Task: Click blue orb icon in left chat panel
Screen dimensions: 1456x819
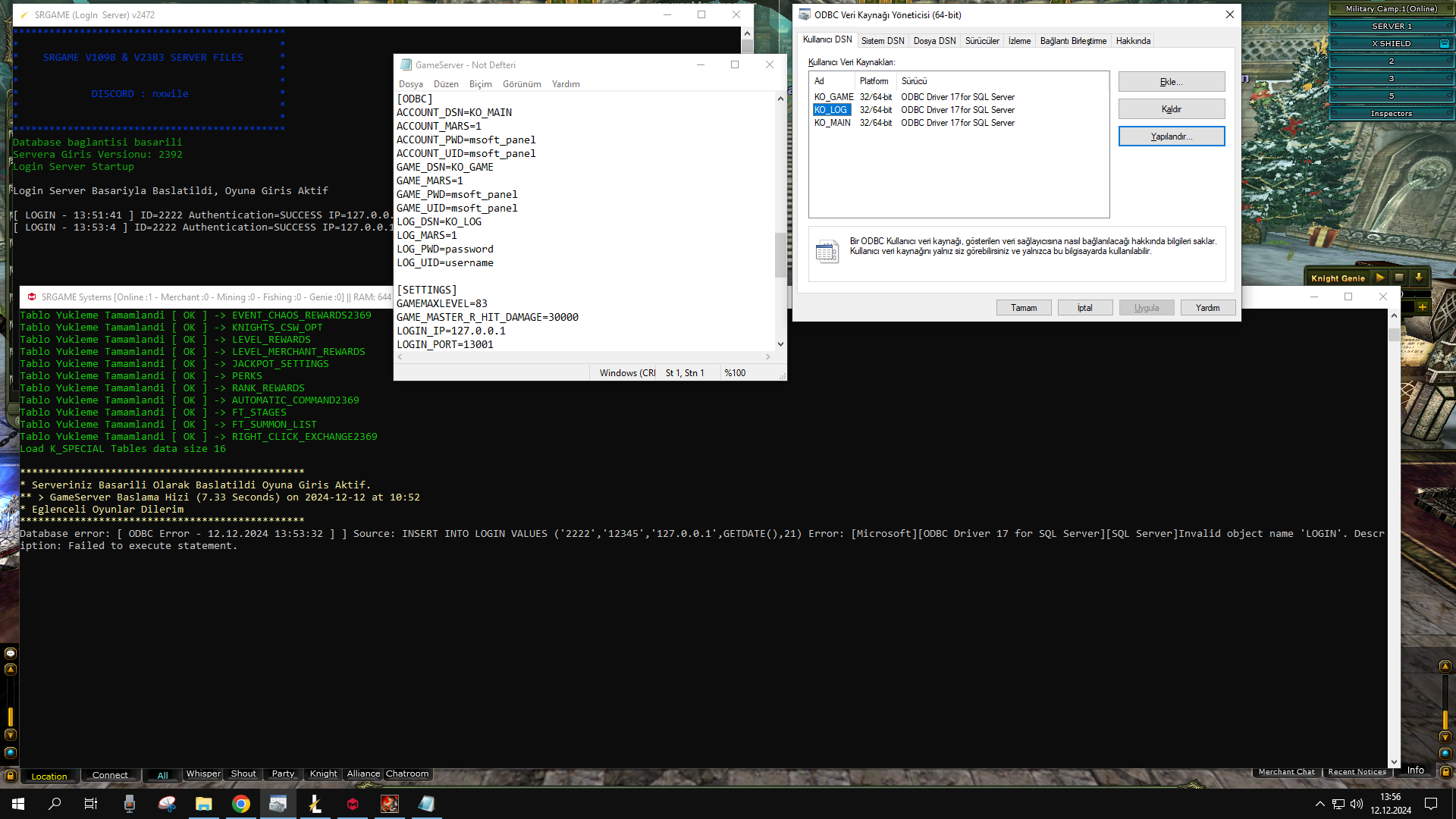Action: [x=10, y=752]
